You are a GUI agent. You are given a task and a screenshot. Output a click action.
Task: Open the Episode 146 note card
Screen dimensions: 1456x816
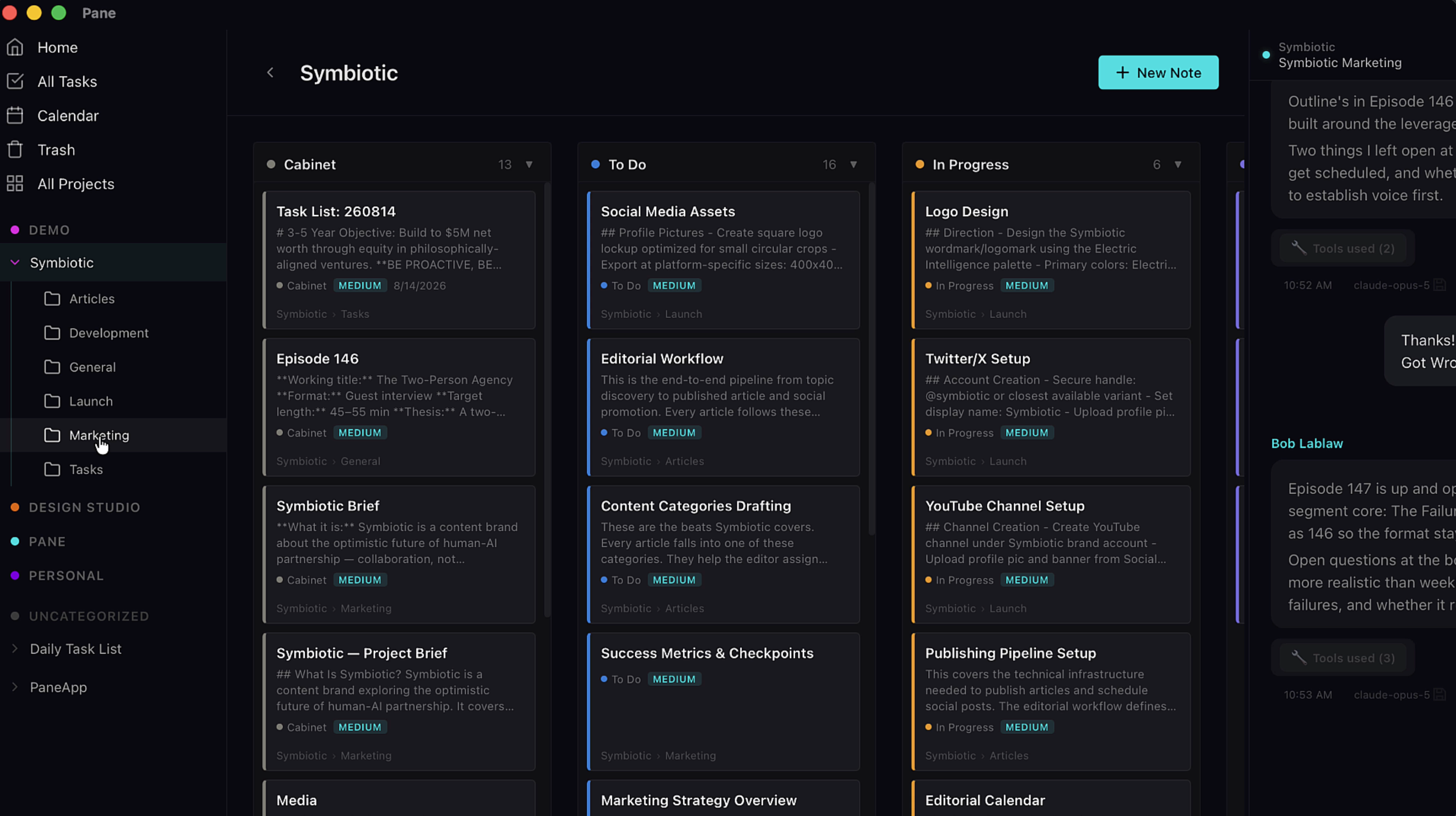pos(399,407)
